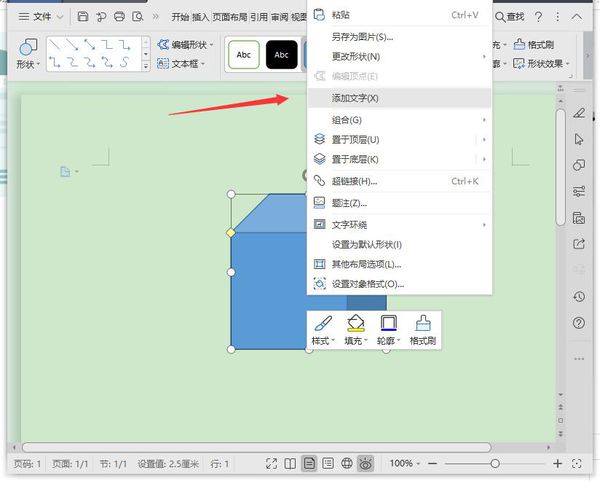
Task: Choose 设置对象格式(O)
Action: (x=399, y=284)
